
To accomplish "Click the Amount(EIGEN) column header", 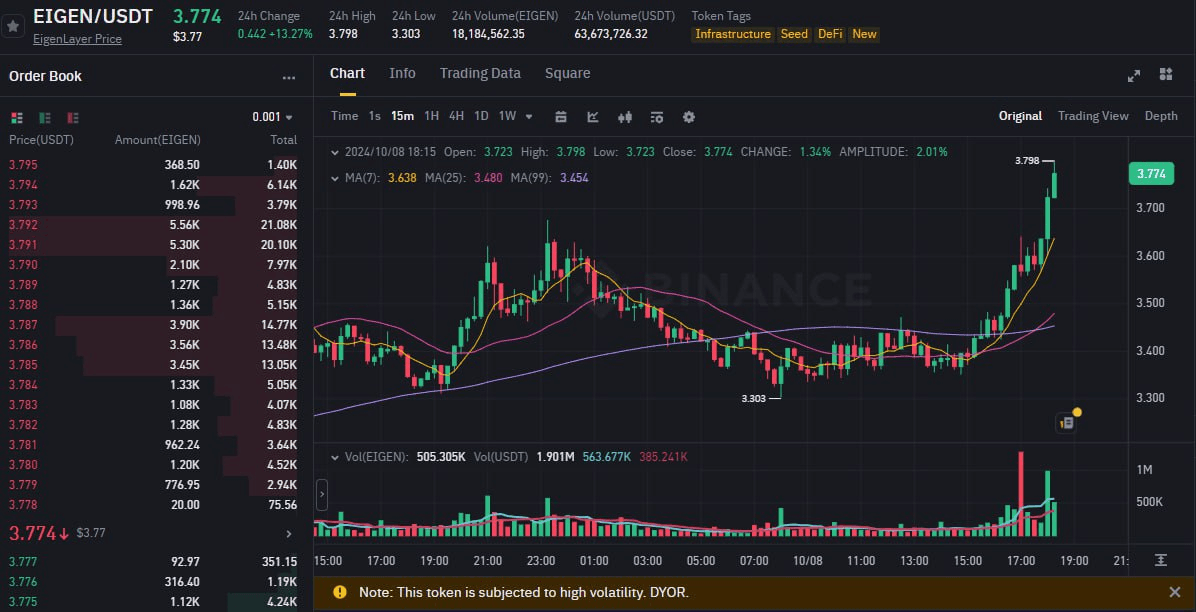I will [157, 140].
